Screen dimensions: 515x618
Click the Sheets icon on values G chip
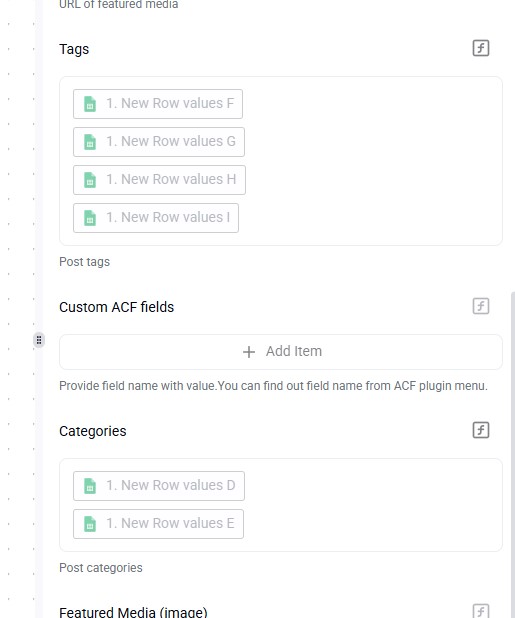tap(90, 142)
